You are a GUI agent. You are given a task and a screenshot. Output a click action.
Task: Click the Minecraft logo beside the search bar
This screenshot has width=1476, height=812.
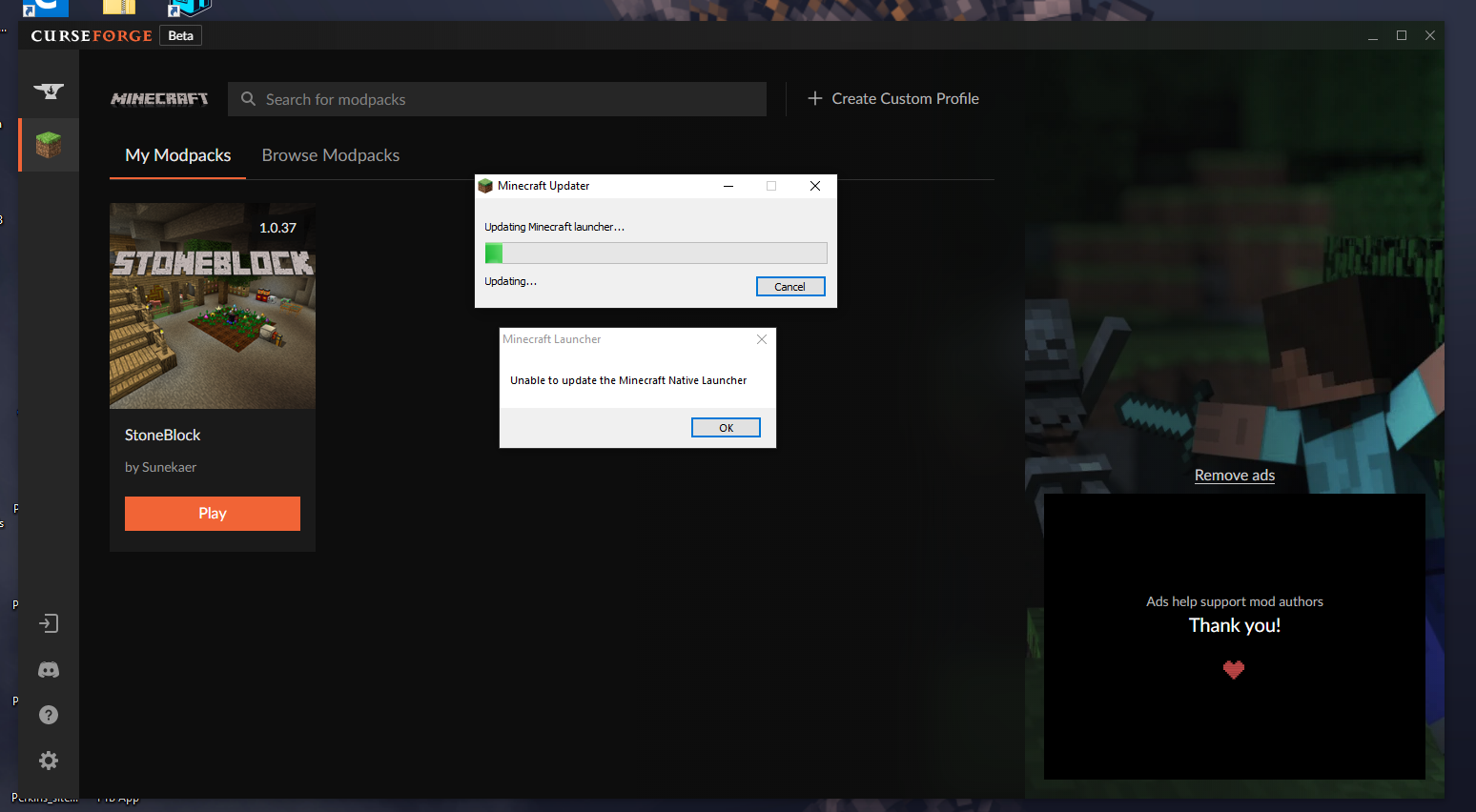click(159, 98)
